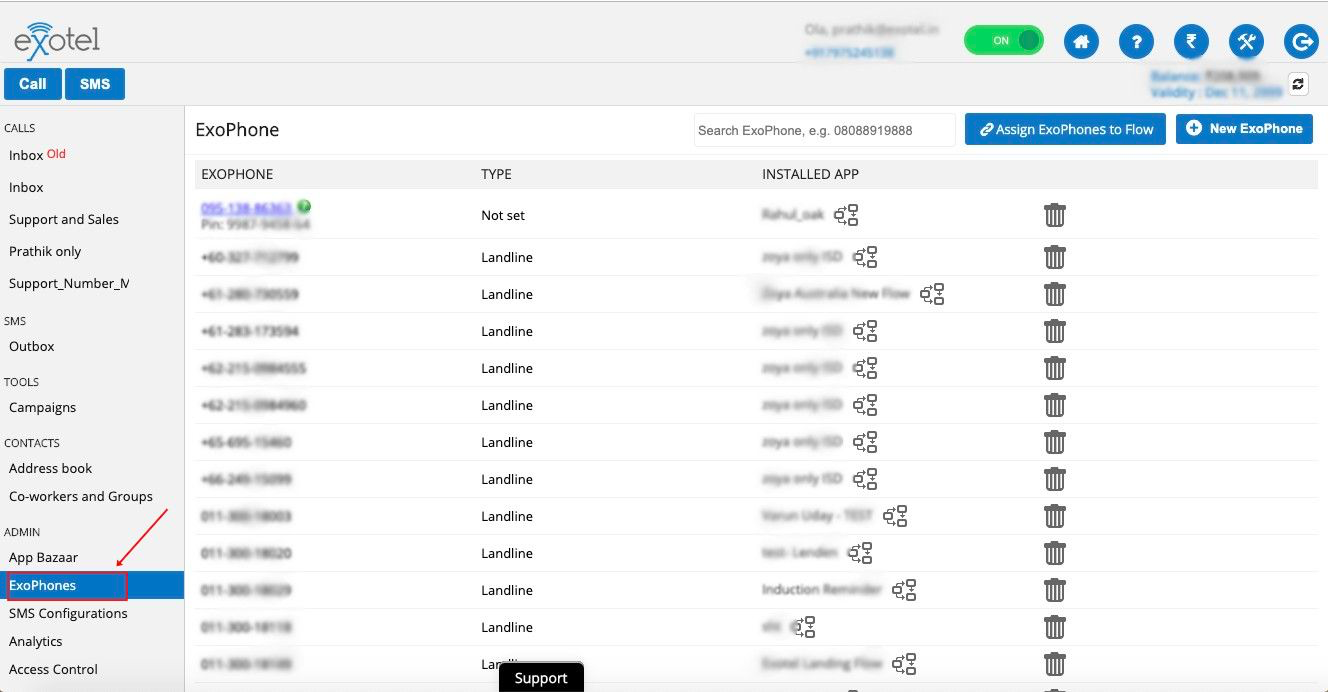This screenshot has height=692, width=1328.
Task: Open the Address book
Action: coord(51,469)
